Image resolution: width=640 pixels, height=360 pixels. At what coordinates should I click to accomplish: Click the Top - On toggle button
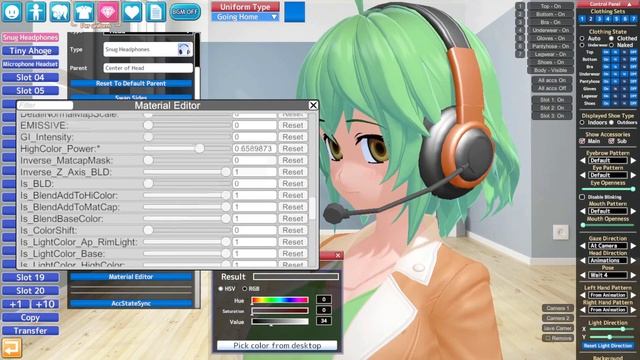(551, 6)
